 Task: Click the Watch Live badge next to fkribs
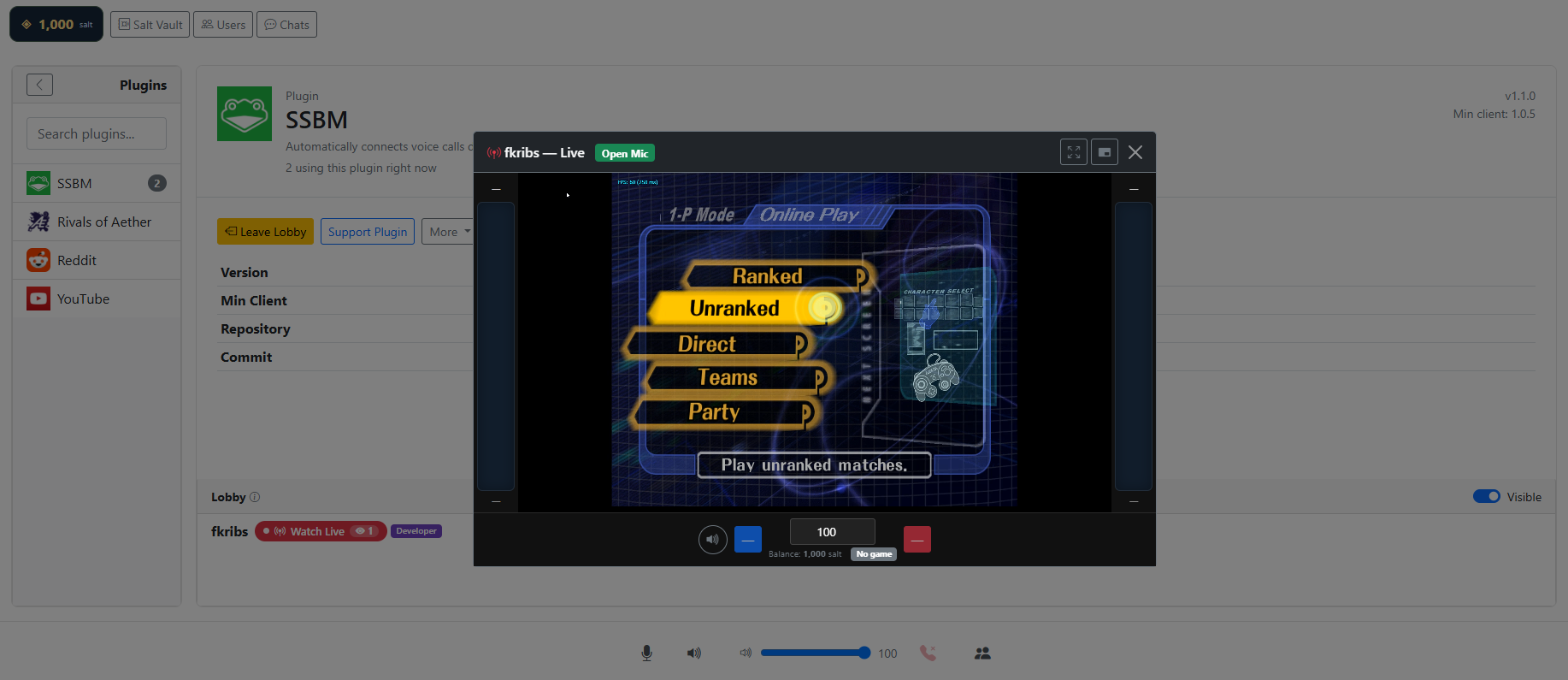pyautogui.click(x=321, y=531)
